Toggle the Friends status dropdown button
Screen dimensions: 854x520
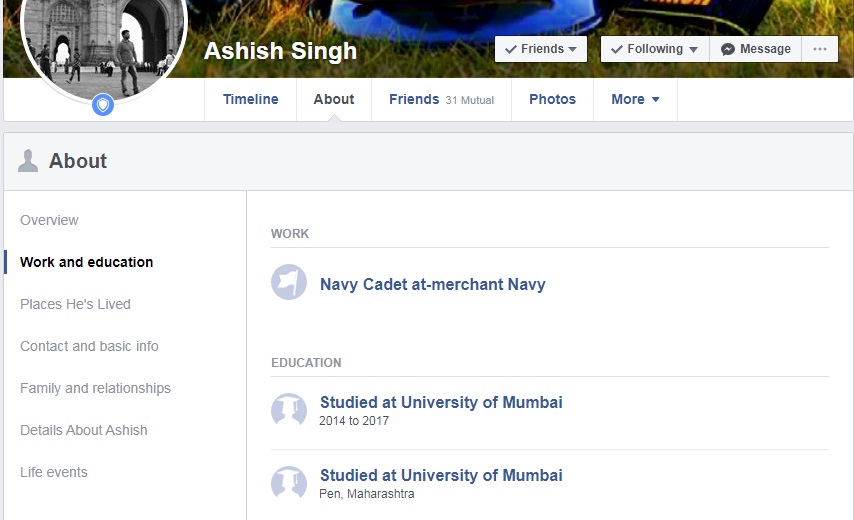click(541, 49)
